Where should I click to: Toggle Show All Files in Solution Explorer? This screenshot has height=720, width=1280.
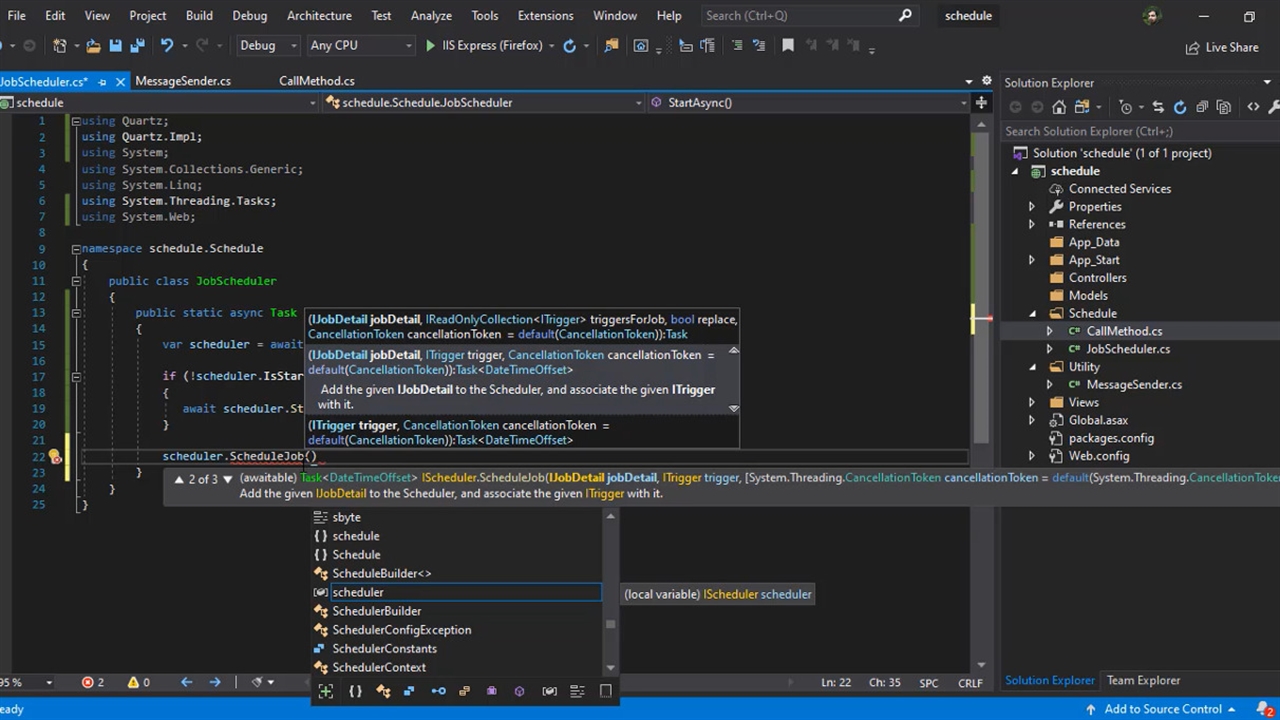(x=1224, y=107)
